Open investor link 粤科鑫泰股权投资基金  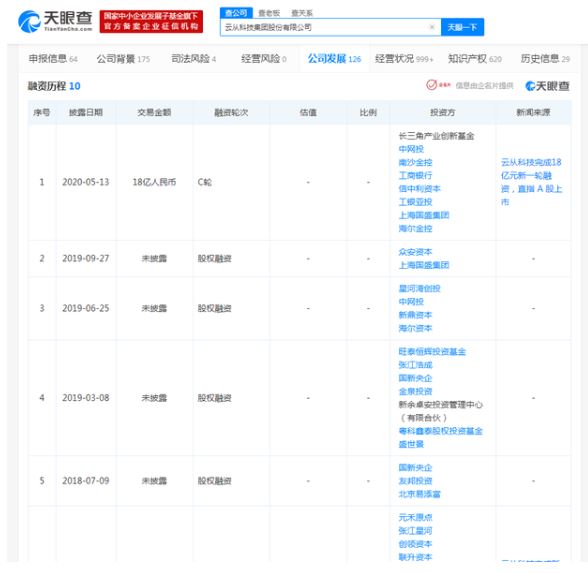440,431
